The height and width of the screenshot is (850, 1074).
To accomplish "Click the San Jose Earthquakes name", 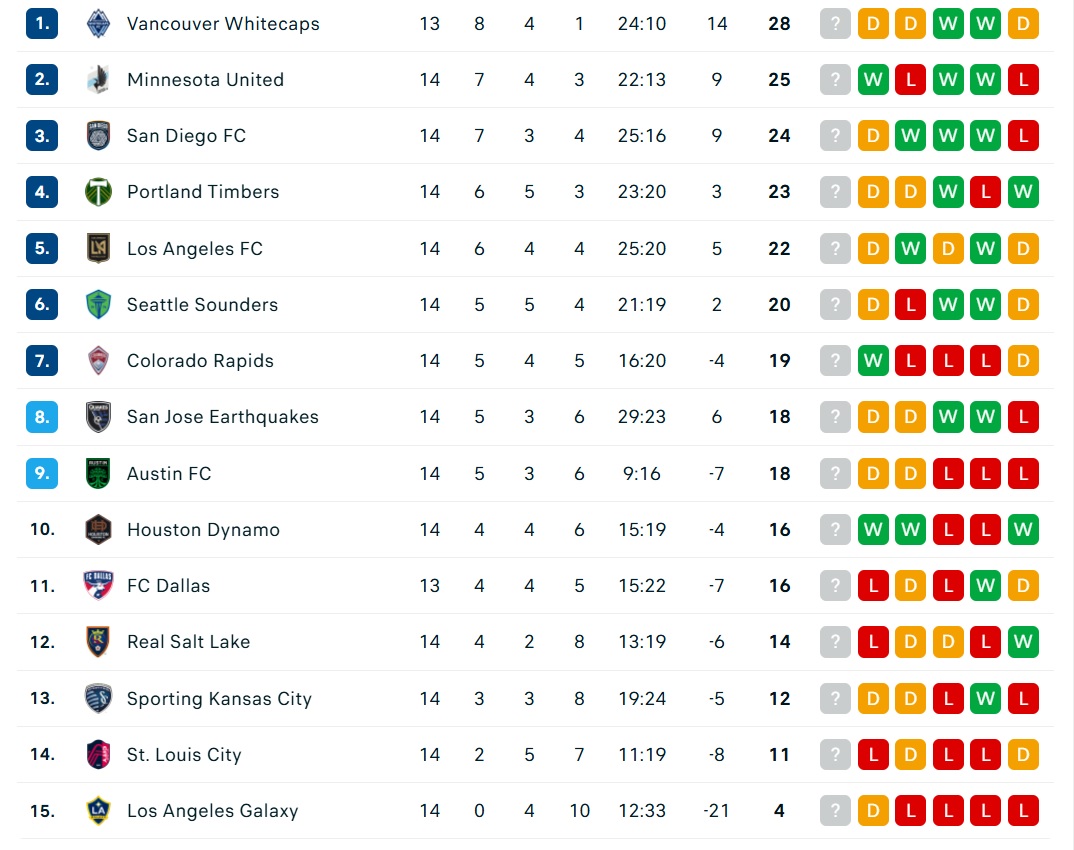I will pyautogui.click(x=223, y=417).
